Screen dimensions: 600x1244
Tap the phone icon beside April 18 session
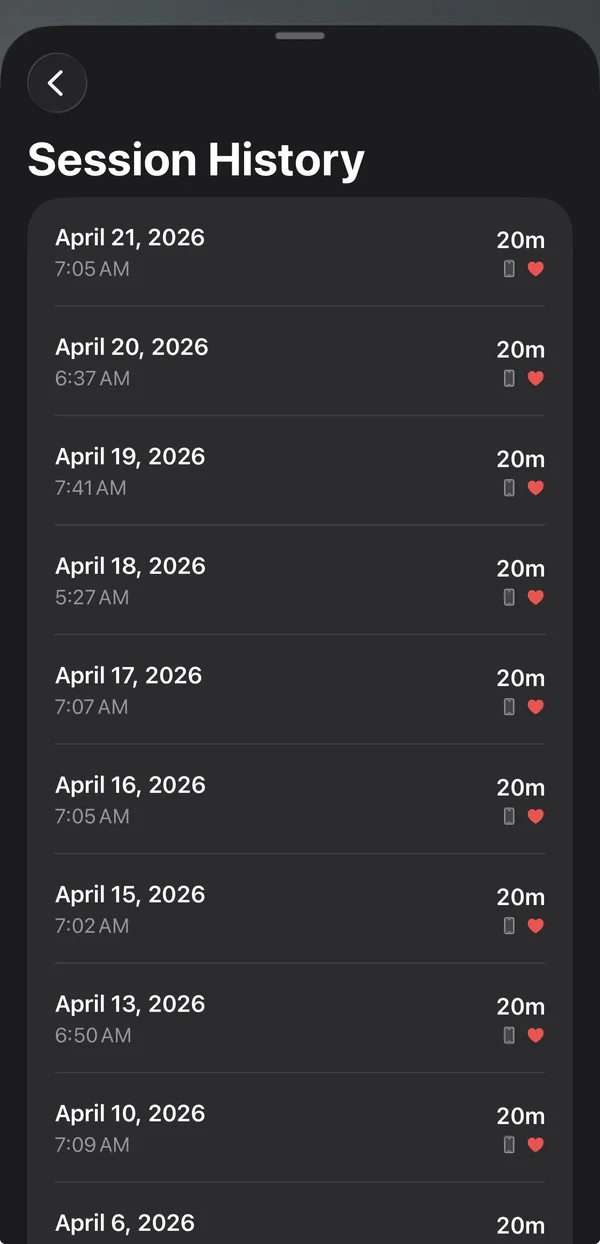tap(510, 597)
